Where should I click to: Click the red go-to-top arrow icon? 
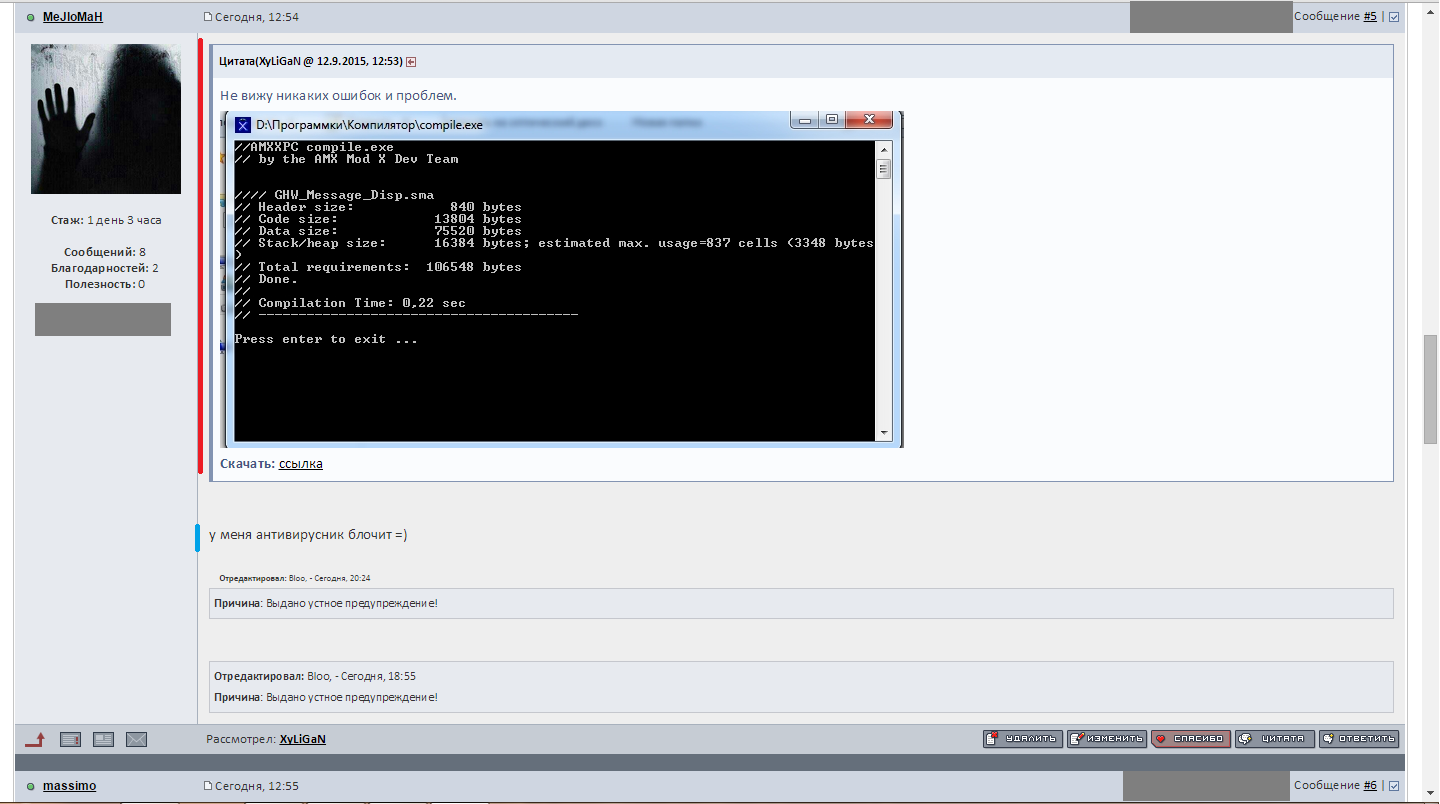point(35,740)
